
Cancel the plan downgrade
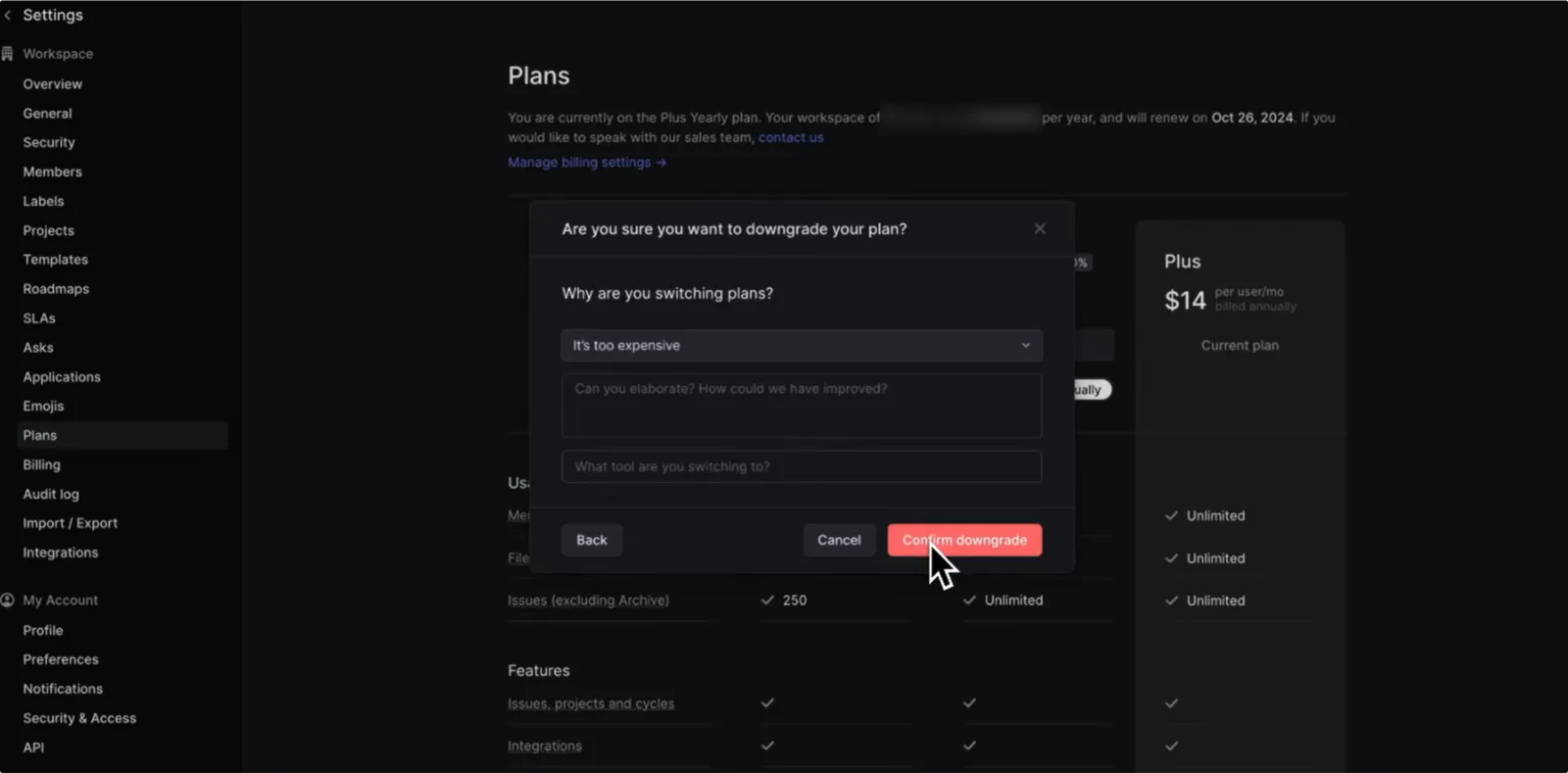[x=839, y=540]
